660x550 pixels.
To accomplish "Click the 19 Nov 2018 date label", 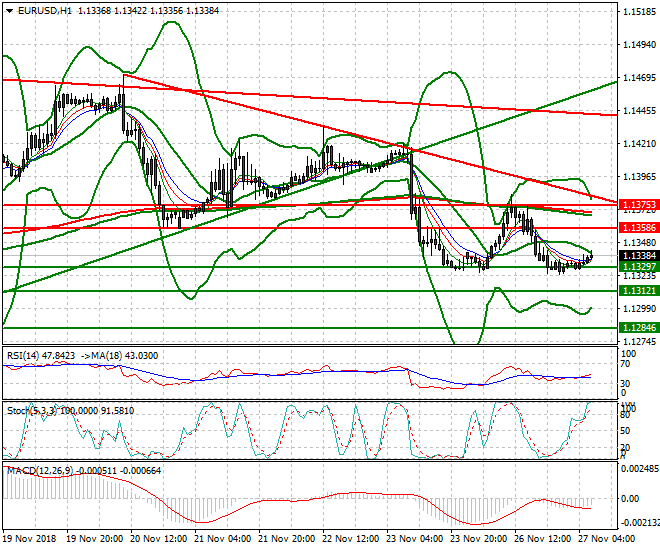I will click(29, 539).
